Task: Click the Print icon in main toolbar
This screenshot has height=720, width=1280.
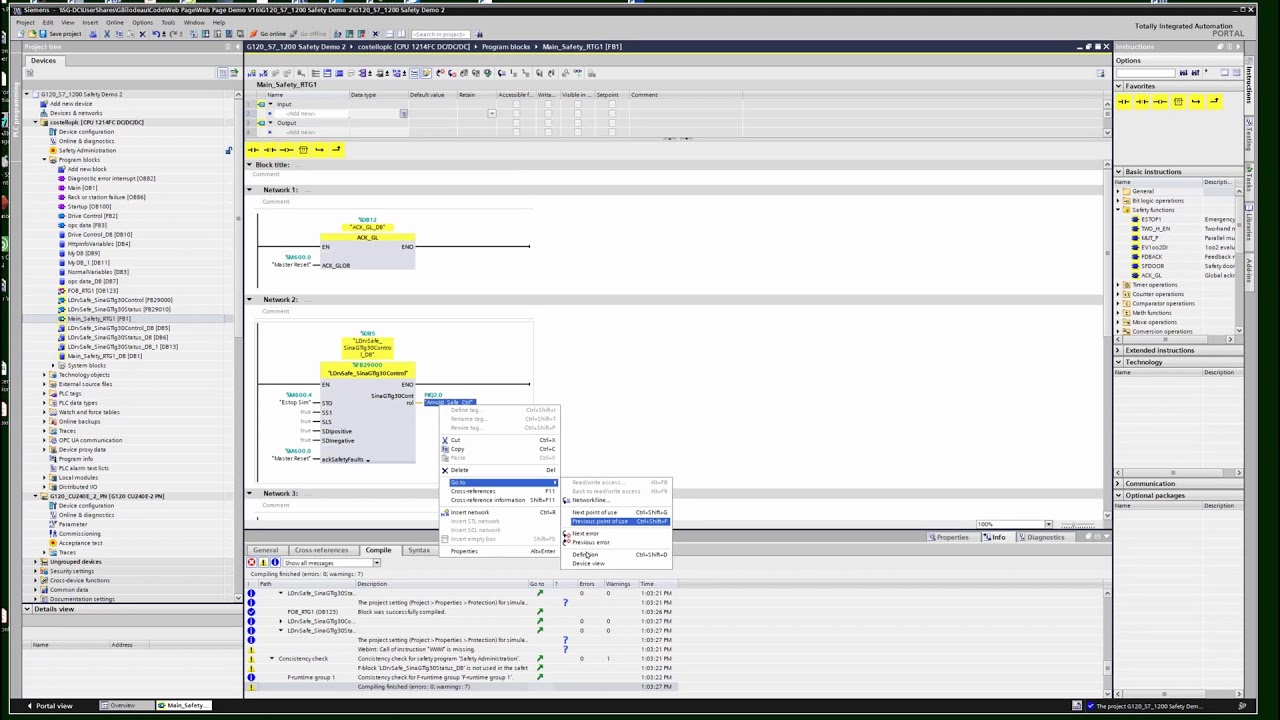Action: [x=93, y=34]
